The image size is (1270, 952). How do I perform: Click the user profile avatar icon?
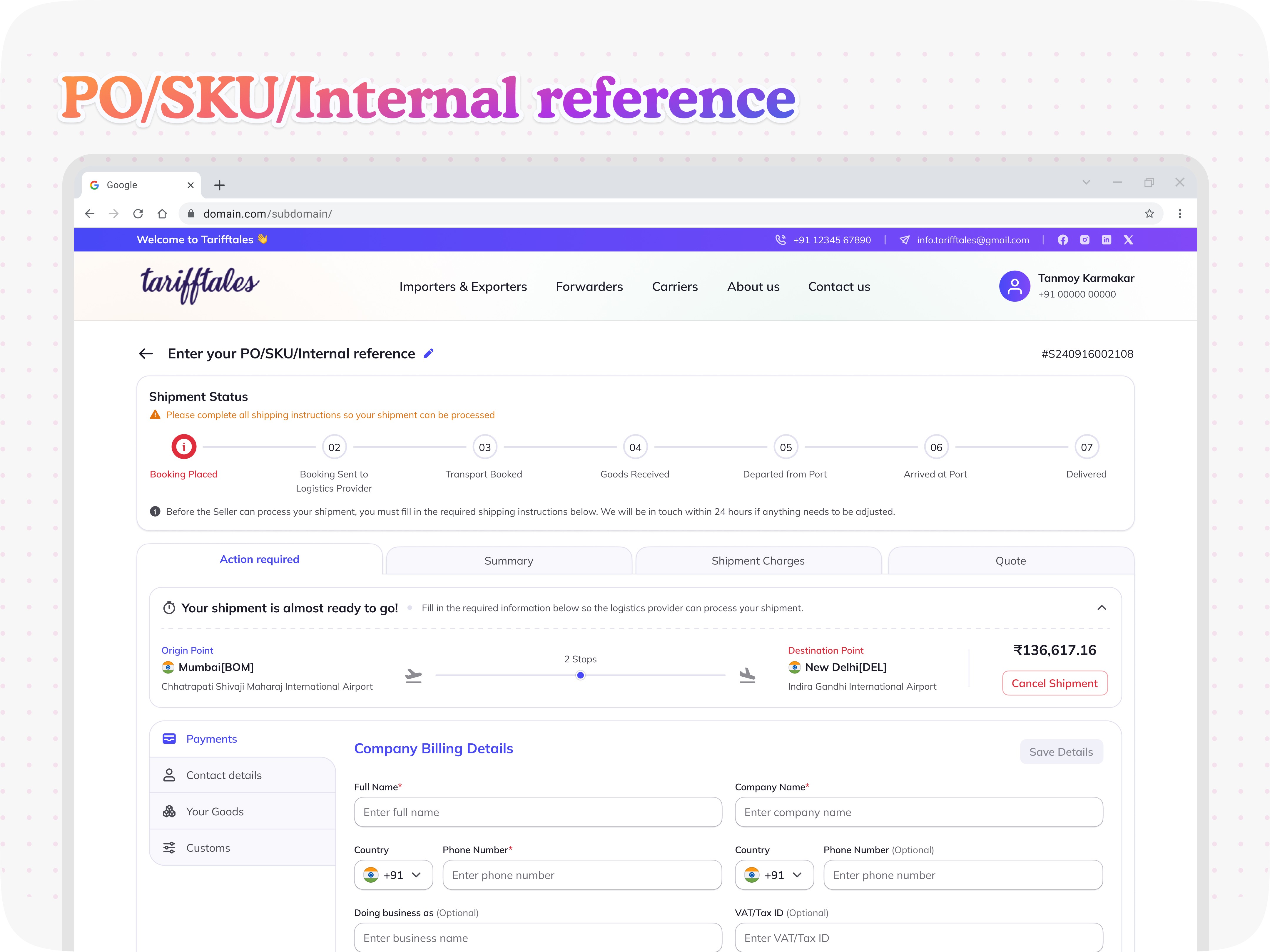[x=1015, y=286]
